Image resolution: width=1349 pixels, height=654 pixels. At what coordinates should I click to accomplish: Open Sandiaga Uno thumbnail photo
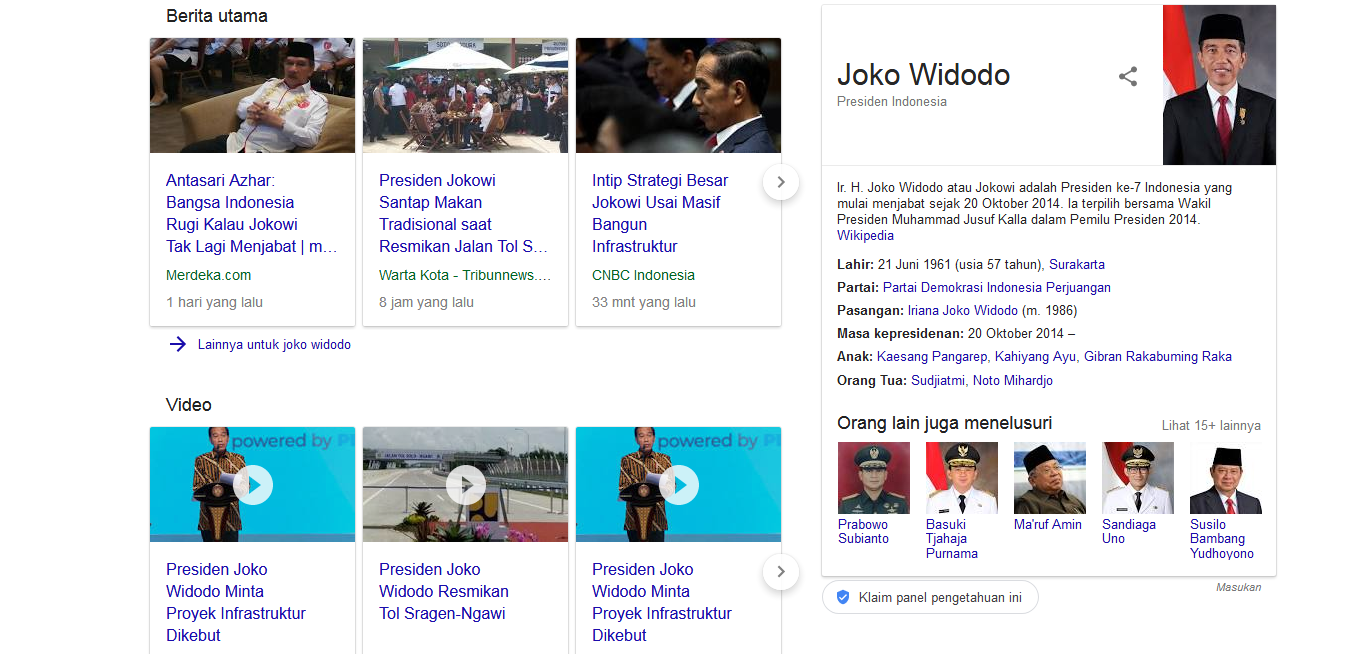pyautogui.click(x=1138, y=478)
